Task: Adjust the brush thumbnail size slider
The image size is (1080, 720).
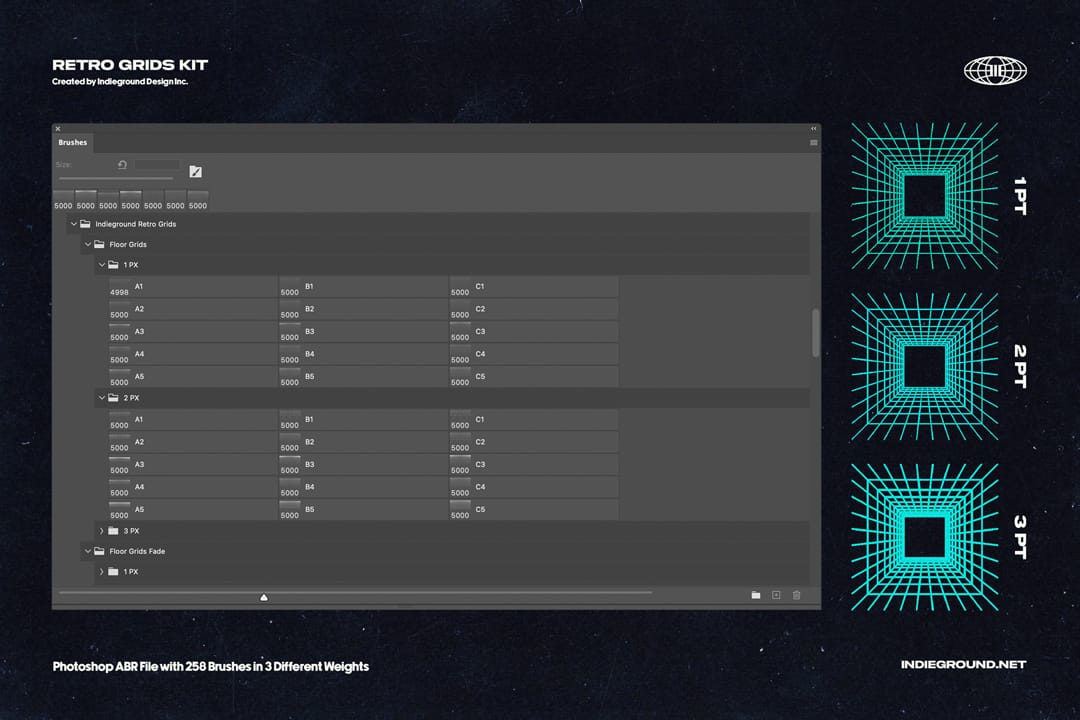Action: [x=264, y=597]
